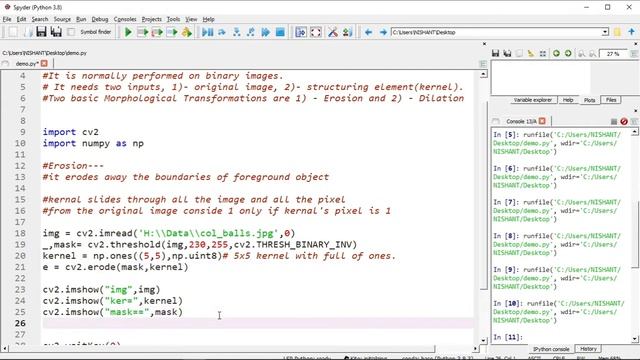Change to parent directory with the up arrow
The image size is (640, 360).
[631, 32]
